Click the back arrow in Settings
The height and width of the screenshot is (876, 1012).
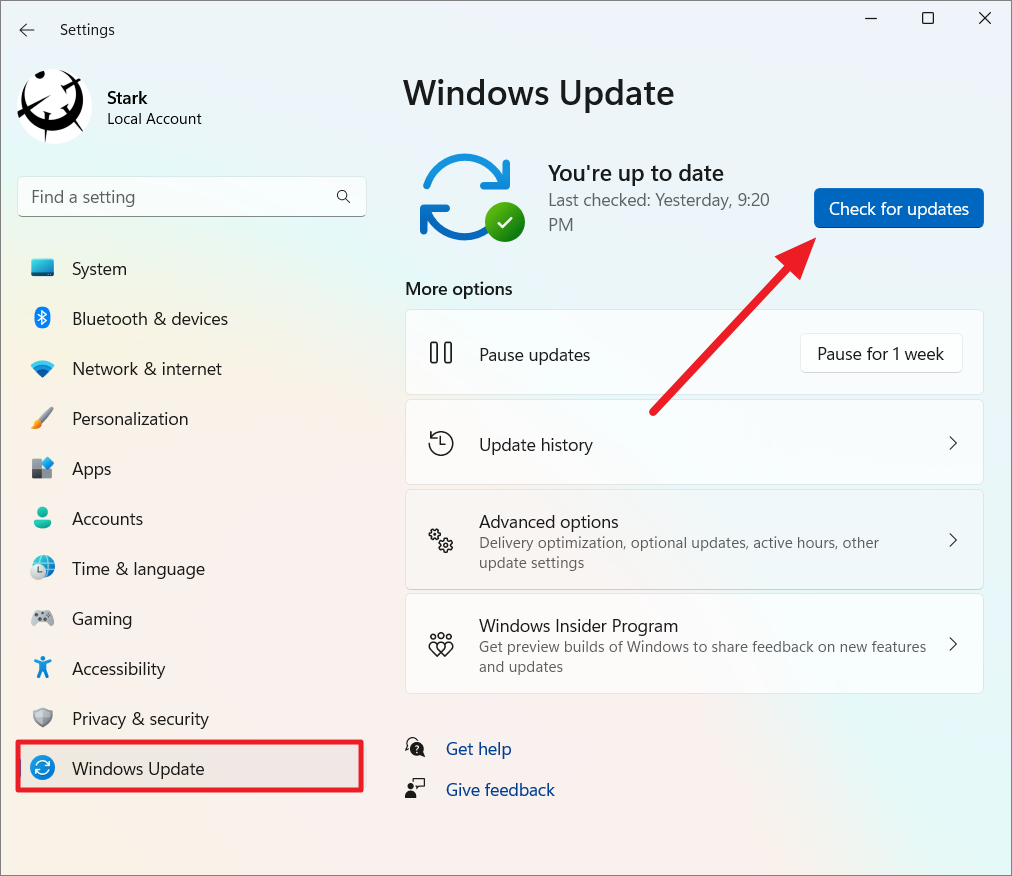(26, 30)
